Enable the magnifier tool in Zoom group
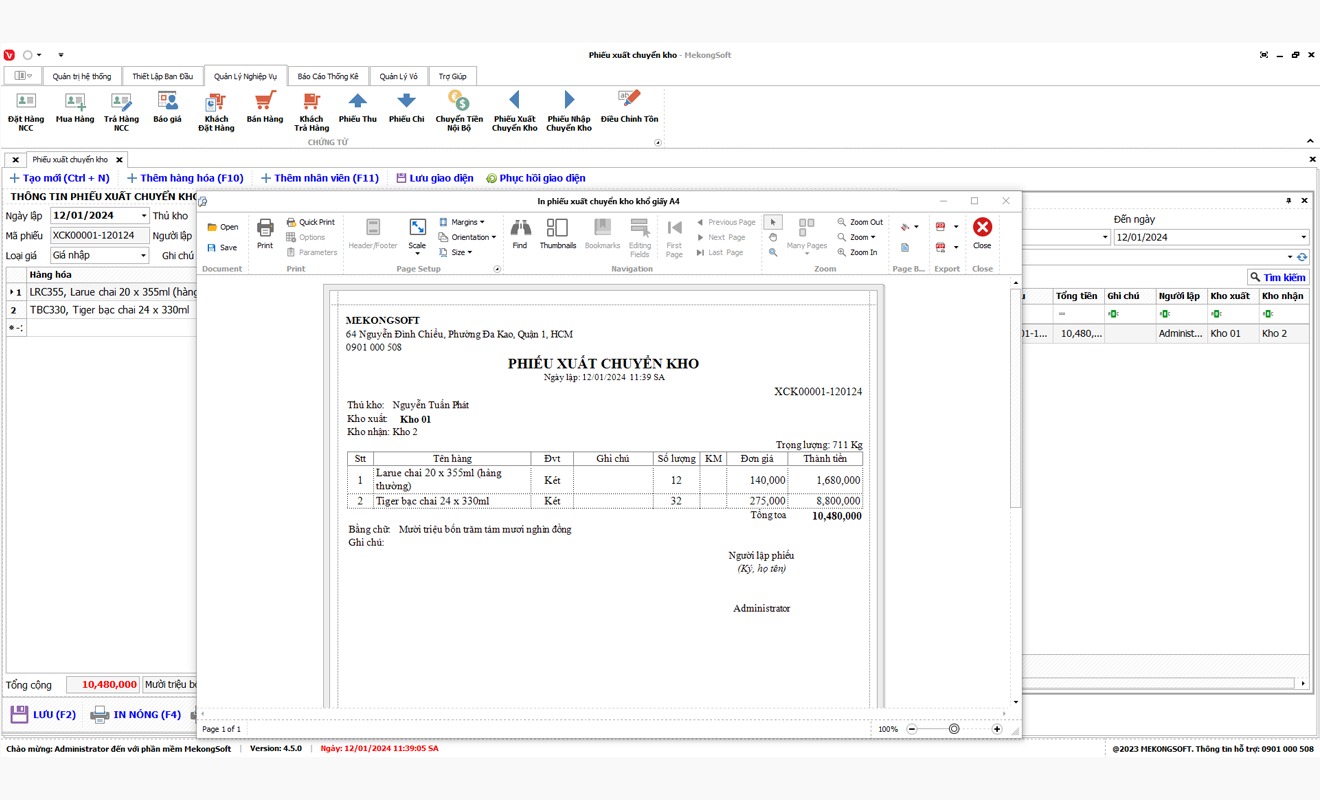The width and height of the screenshot is (1320, 800). 773,253
